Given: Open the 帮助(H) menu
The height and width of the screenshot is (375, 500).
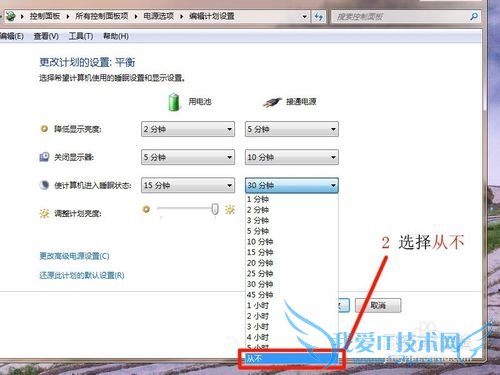Looking at the screenshot, I should [116, 36].
